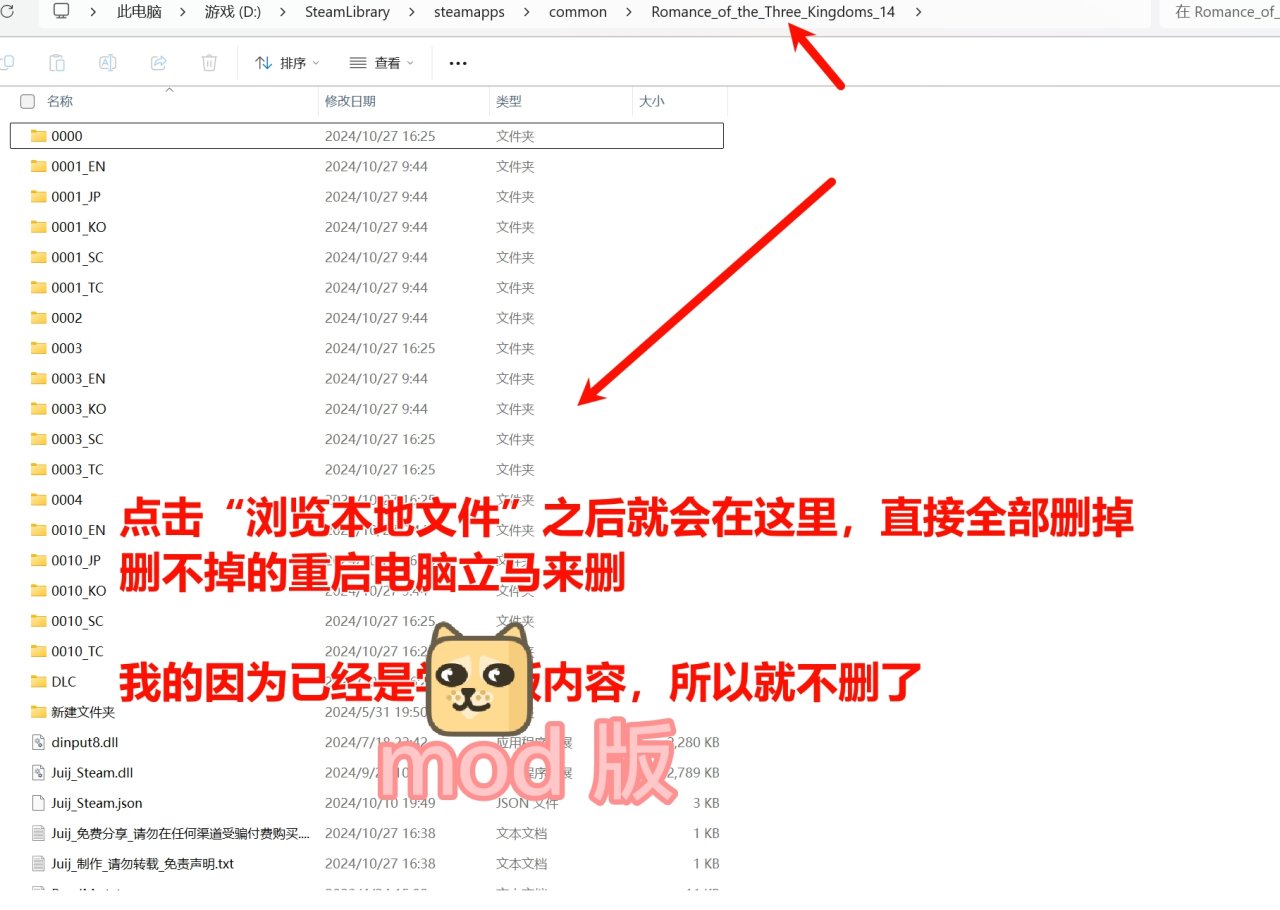Select the 0004 folder icon
The image size is (1280, 910).
(38, 499)
